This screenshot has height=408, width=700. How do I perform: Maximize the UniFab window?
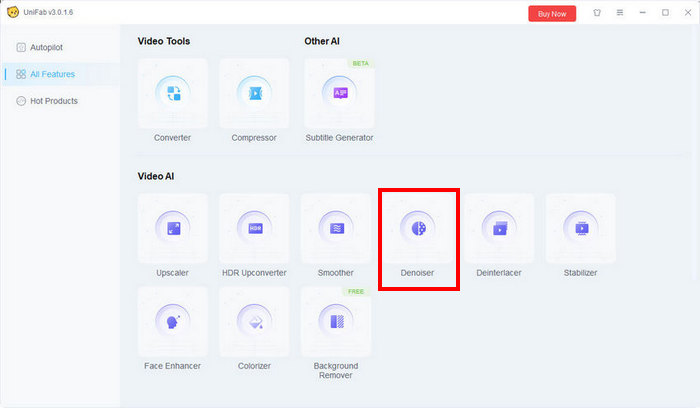point(665,13)
